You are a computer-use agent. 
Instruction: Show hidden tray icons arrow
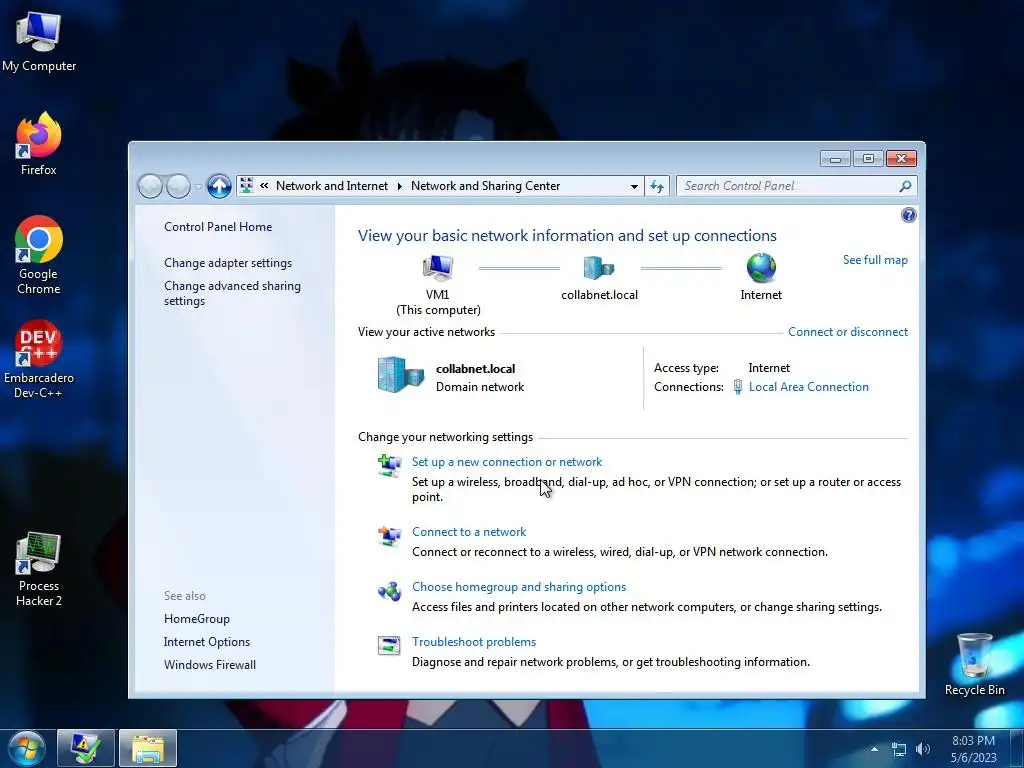tap(874, 749)
